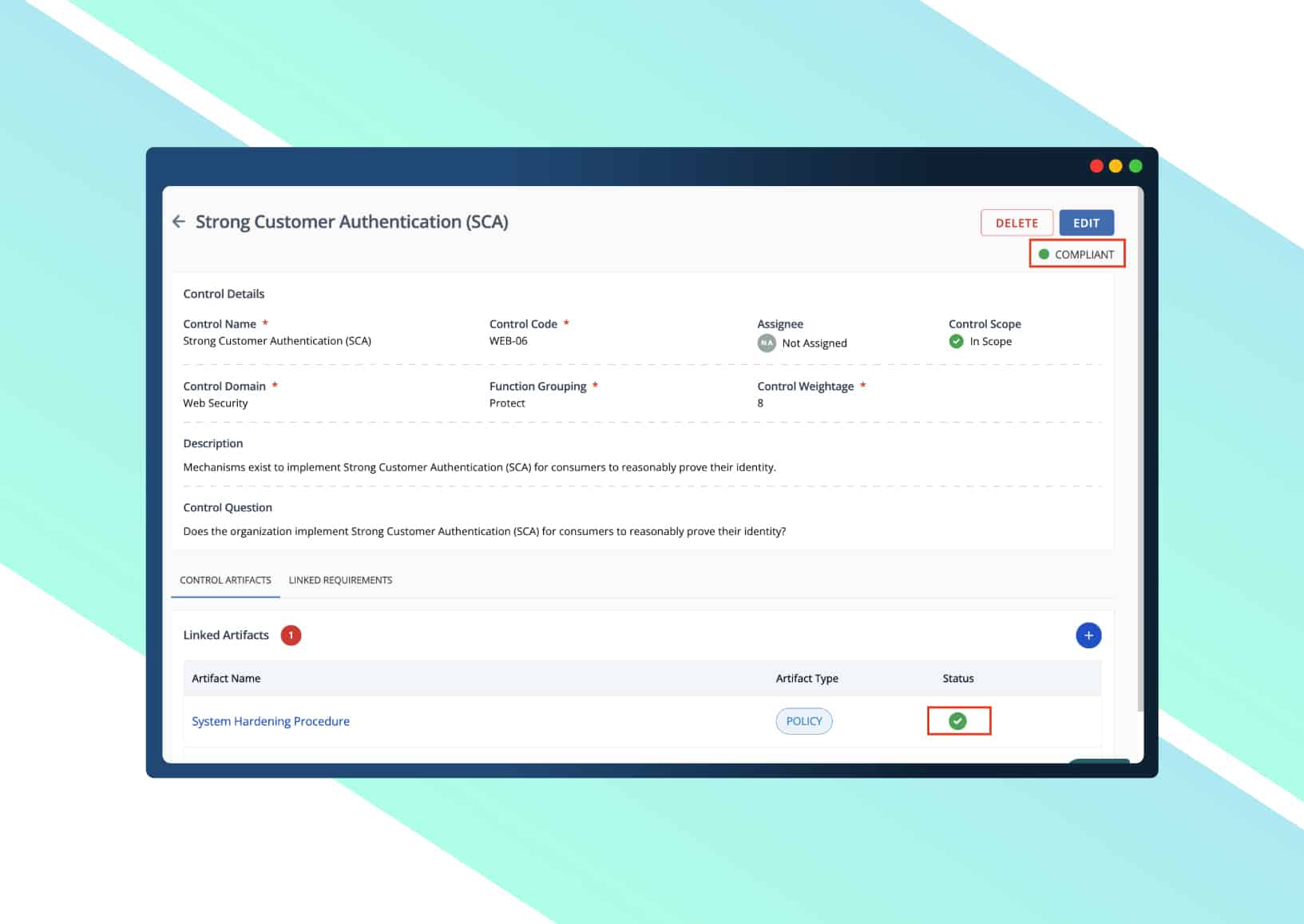Click the POLICY artifact type tag
Viewport: 1304px width, 924px height.
tap(804, 721)
